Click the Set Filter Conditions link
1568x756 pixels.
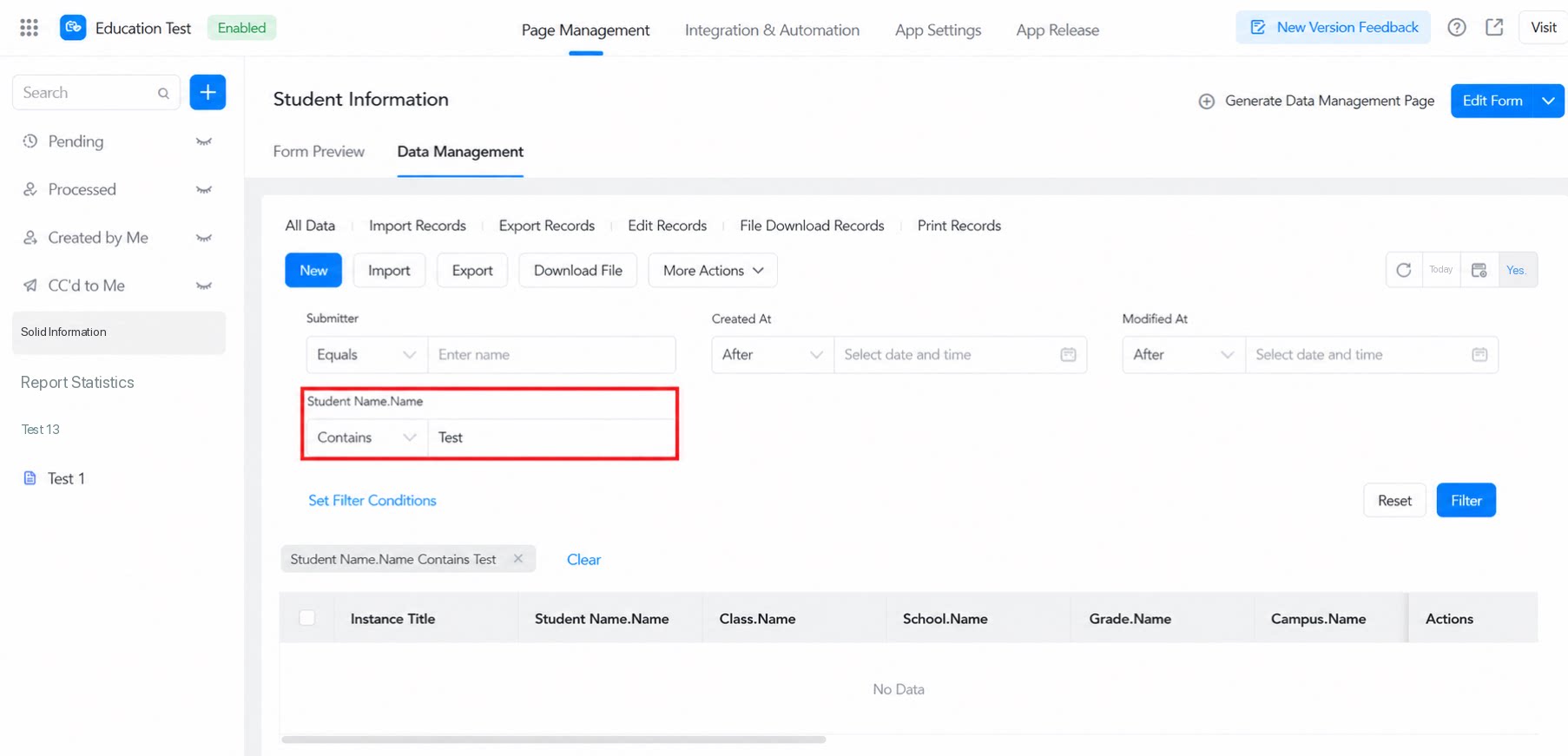(x=372, y=500)
